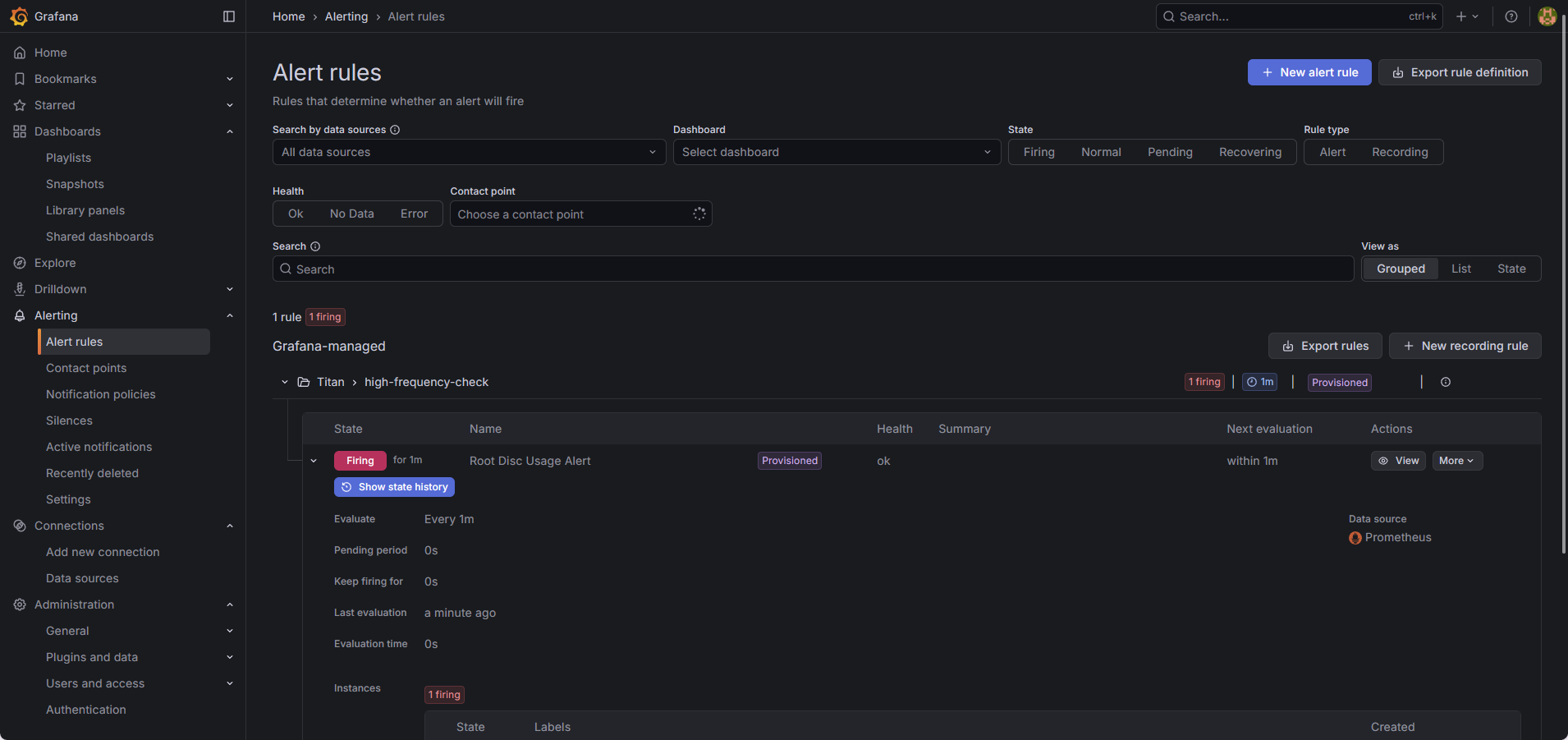Open the All data sources dropdown
Image resolution: width=1568 pixels, height=740 pixels.
click(469, 152)
